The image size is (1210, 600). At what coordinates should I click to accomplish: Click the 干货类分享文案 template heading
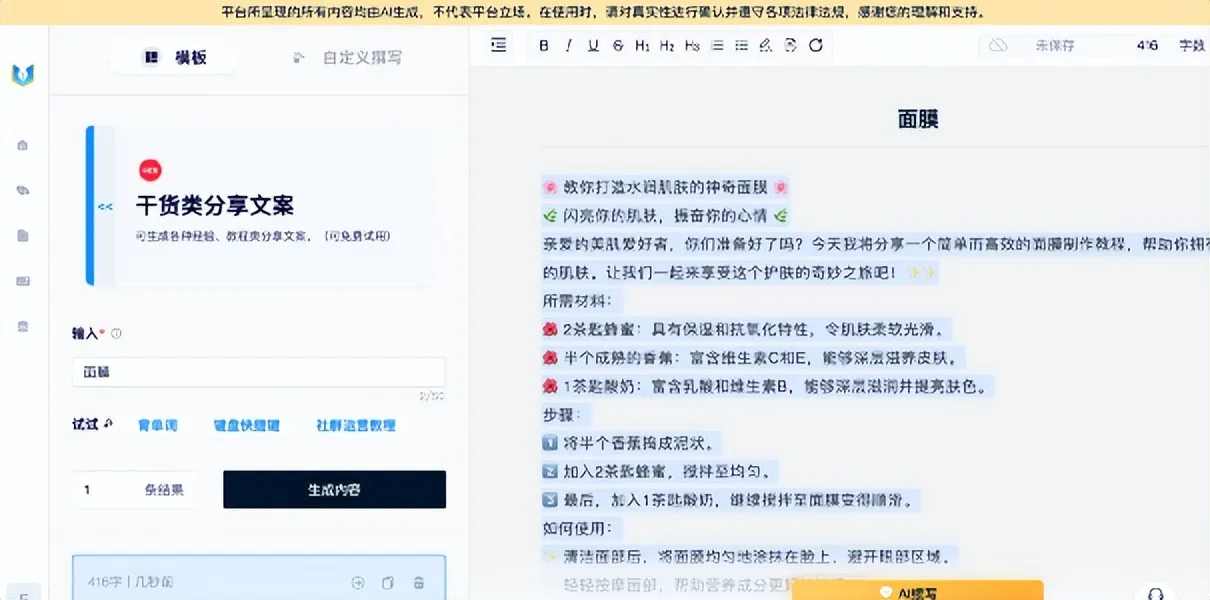tap(215, 206)
